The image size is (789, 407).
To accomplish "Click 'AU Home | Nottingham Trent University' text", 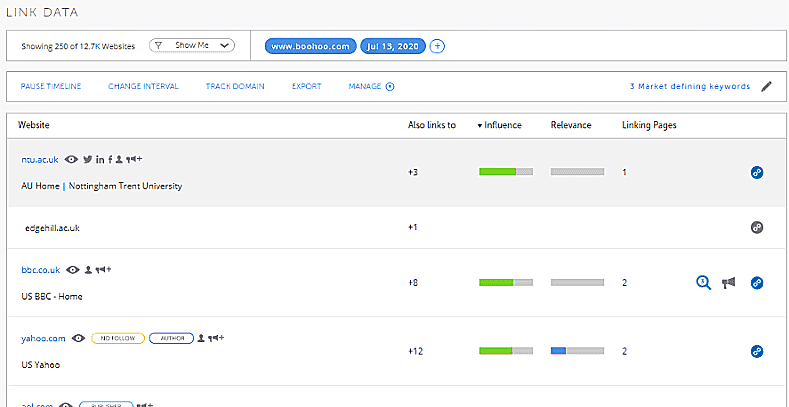I will [x=102, y=186].
